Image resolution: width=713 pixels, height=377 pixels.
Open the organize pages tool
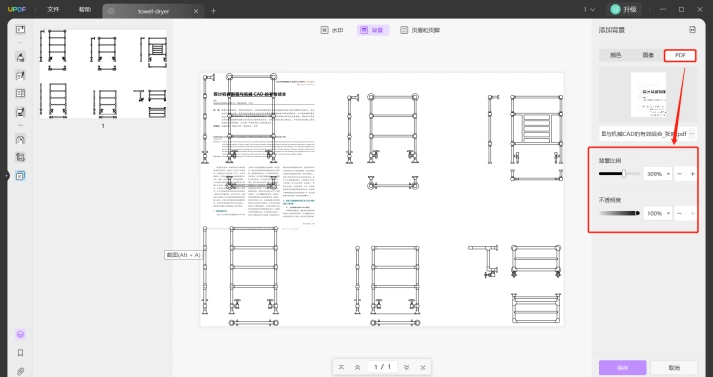point(20,93)
